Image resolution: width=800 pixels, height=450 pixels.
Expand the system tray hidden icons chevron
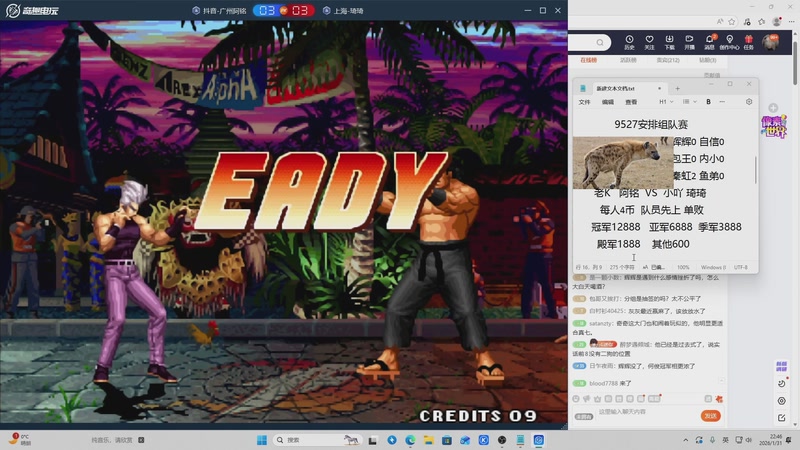[686, 440]
